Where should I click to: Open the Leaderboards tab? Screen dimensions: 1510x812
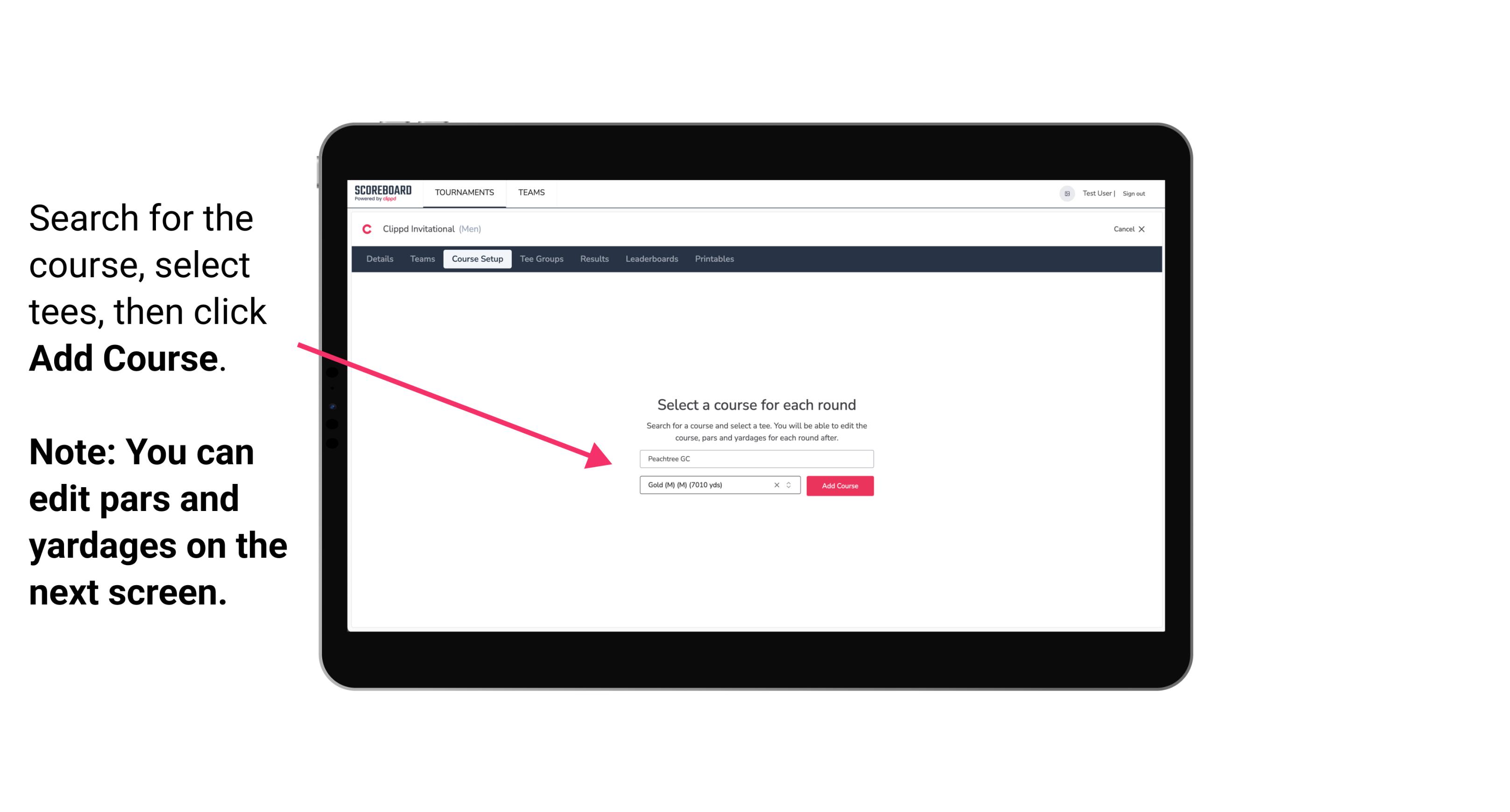click(x=652, y=259)
